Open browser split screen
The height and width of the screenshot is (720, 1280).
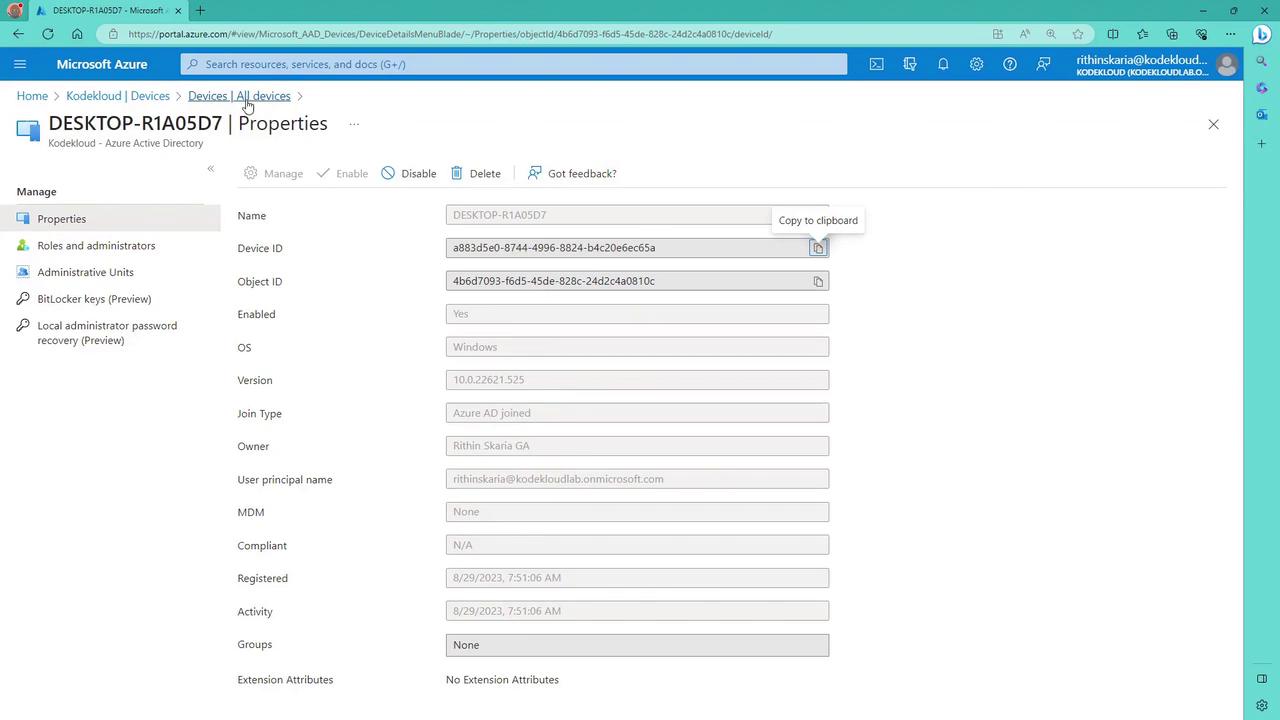coord(1113,34)
